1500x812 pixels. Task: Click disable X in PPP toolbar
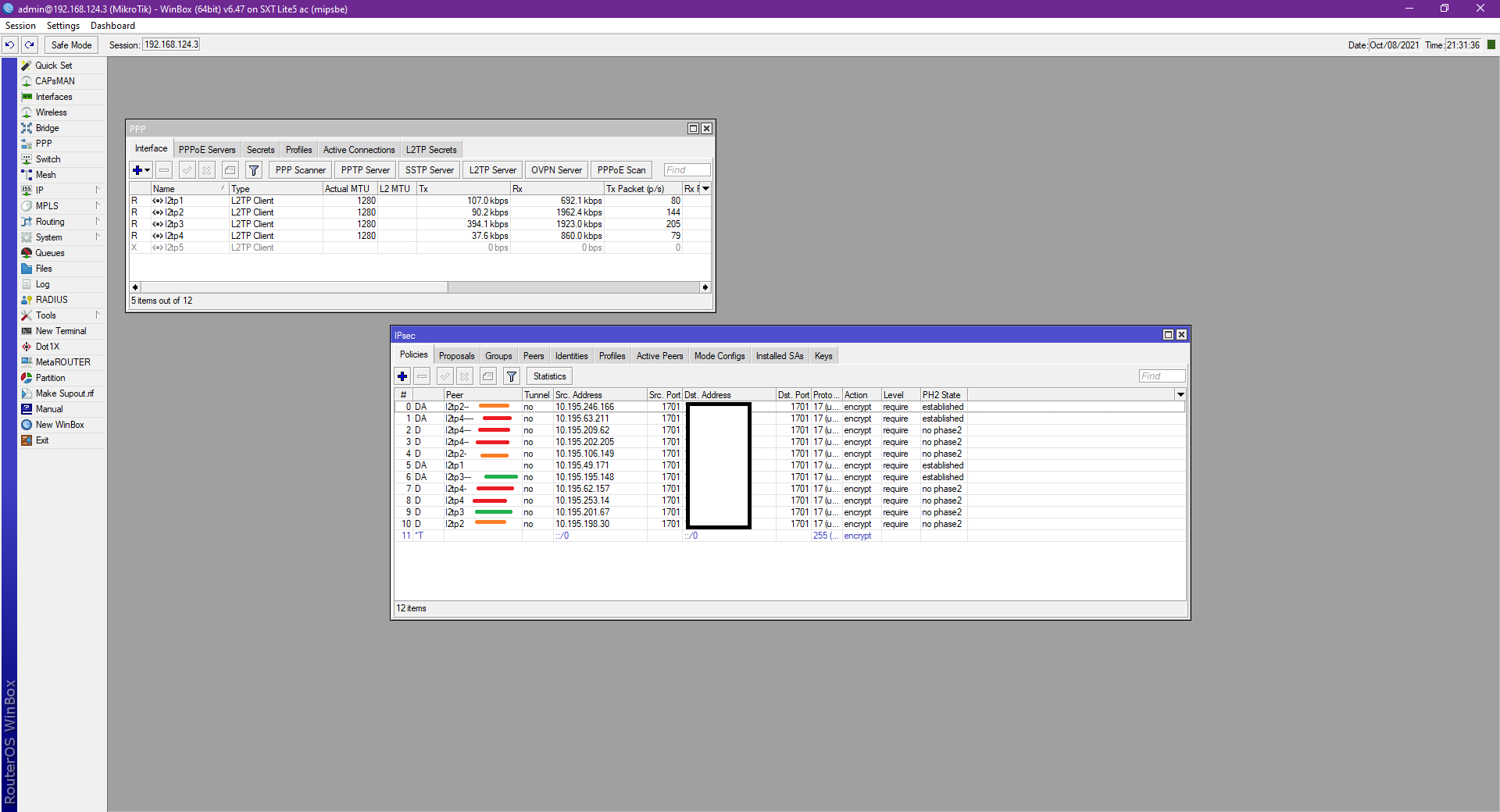206,170
